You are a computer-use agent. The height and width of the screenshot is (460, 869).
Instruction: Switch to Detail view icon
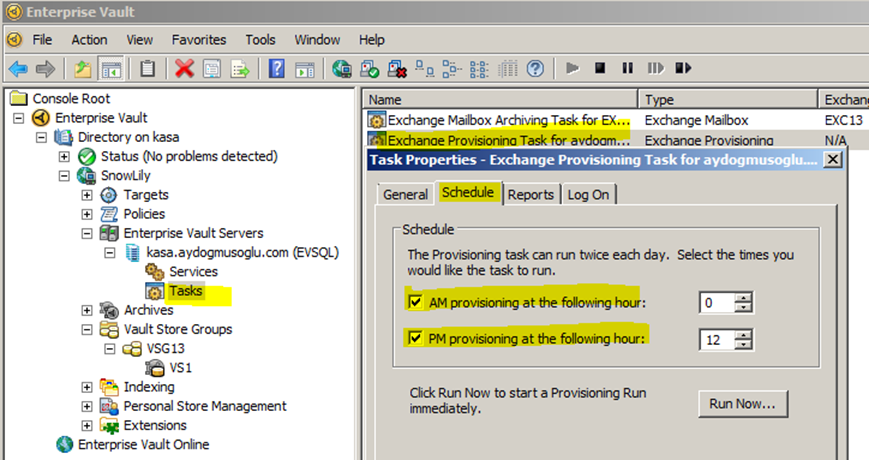[508, 69]
